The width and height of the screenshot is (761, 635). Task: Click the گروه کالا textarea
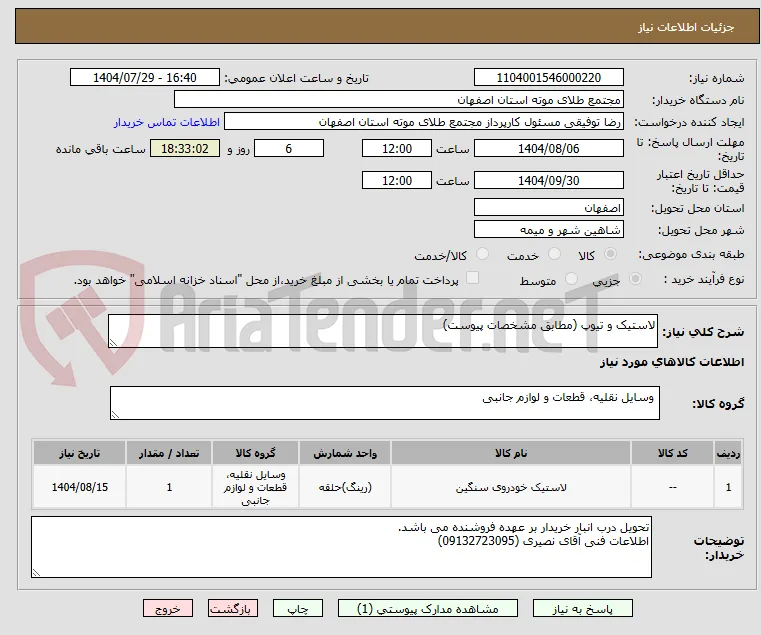385,403
